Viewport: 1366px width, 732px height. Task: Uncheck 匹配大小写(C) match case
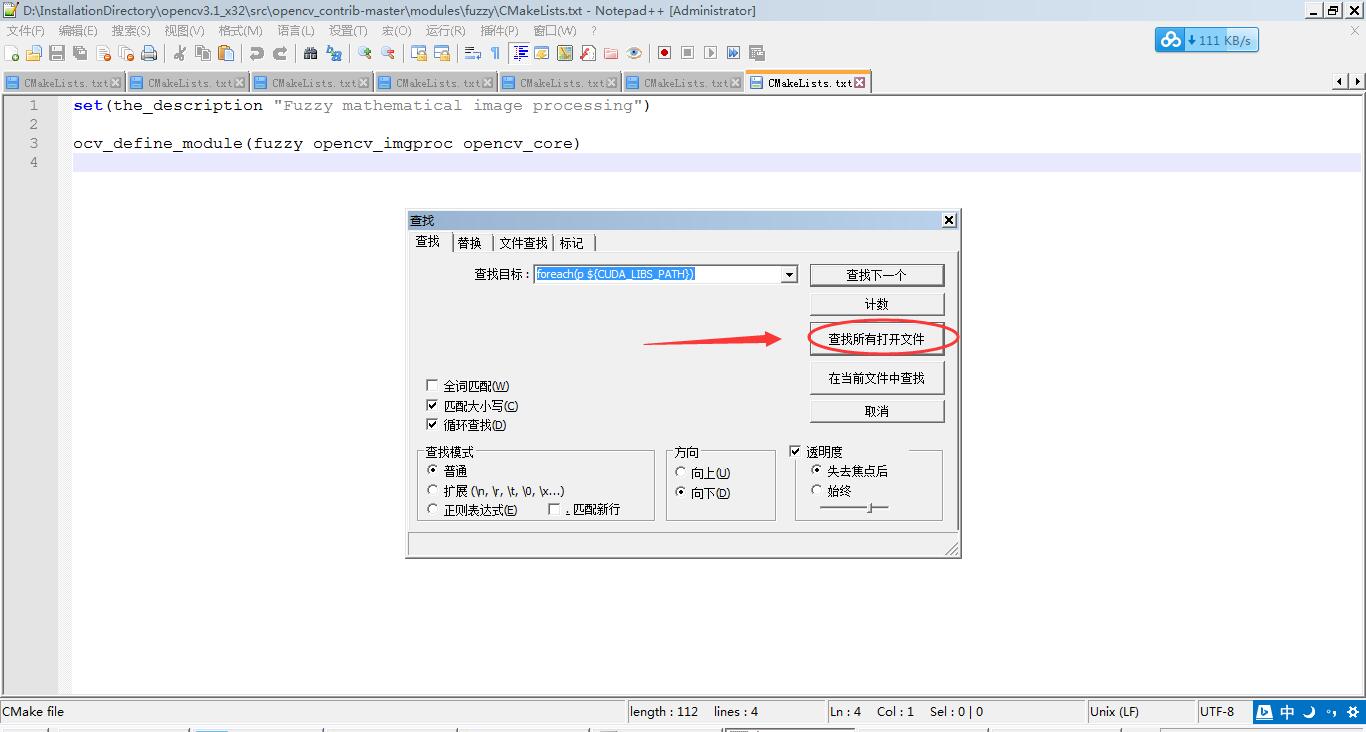432,406
